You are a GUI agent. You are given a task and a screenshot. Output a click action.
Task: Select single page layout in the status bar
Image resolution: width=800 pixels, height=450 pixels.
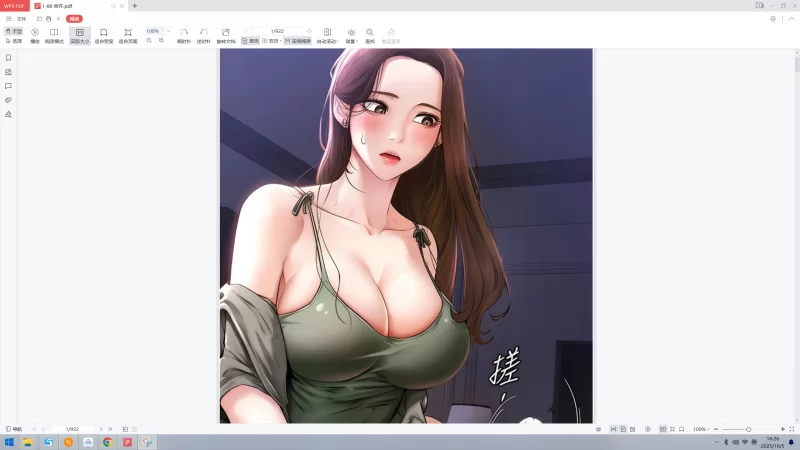click(623, 429)
